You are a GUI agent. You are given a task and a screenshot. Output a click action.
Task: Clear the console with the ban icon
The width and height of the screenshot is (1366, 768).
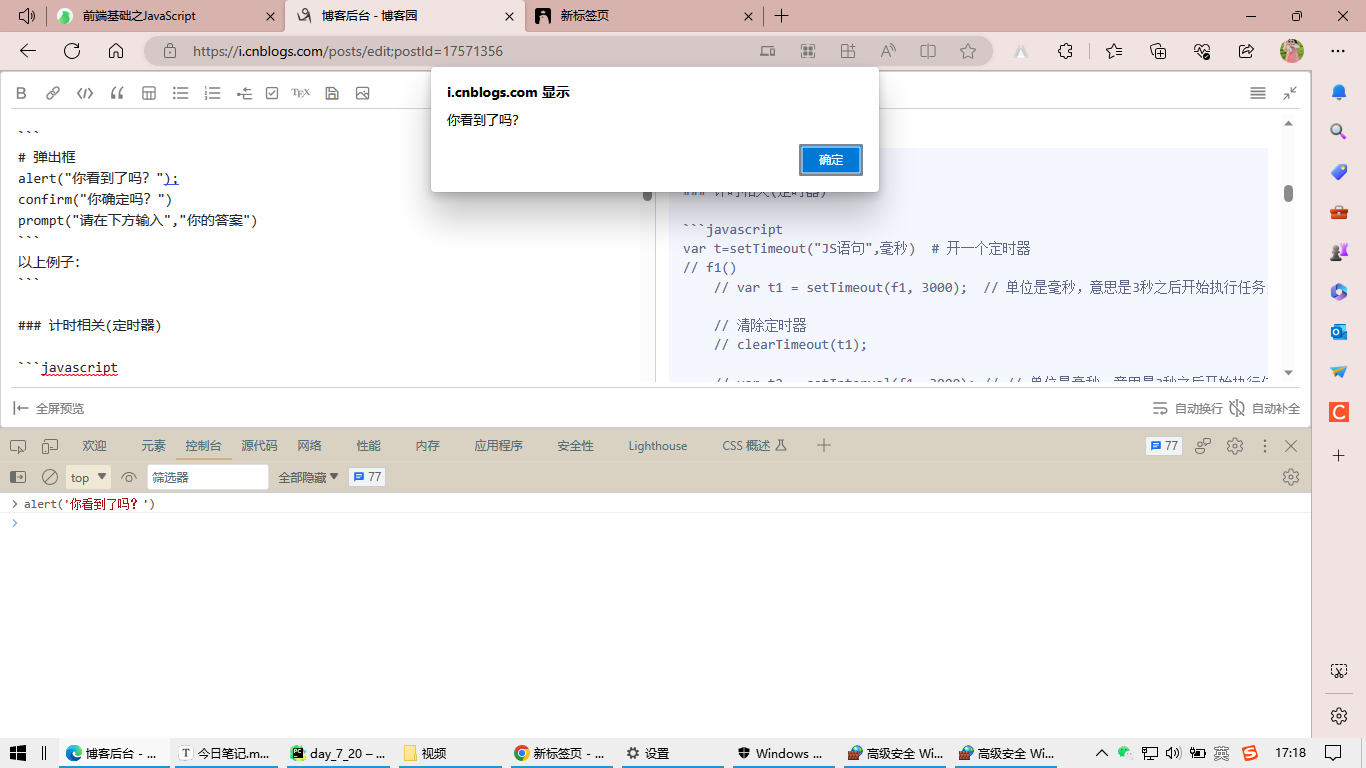pyautogui.click(x=50, y=477)
